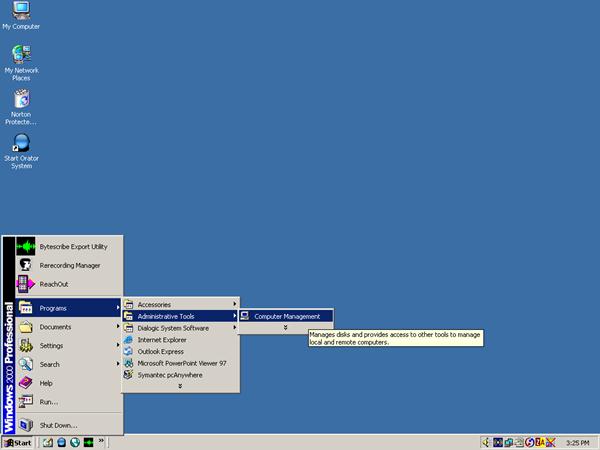The image size is (600, 450).
Task: Open Computer Management
Action: tap(286, 316)
